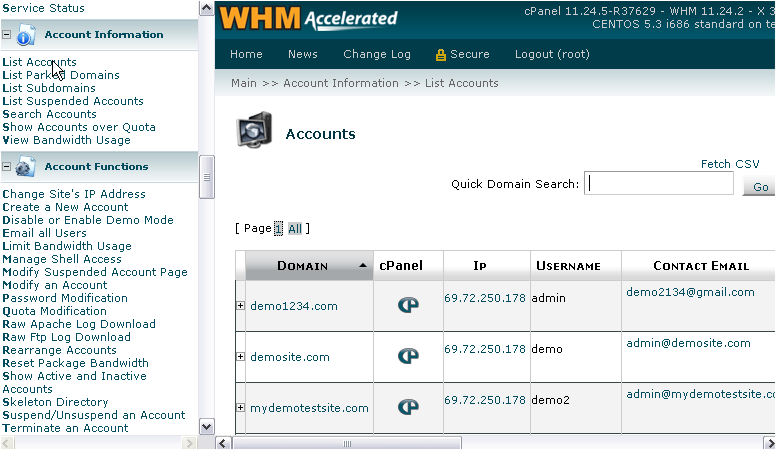Image resolution: width=776 pixels, height=450 pixels.
Task: Open Password Modification
Action: click(x=65, y=298)
